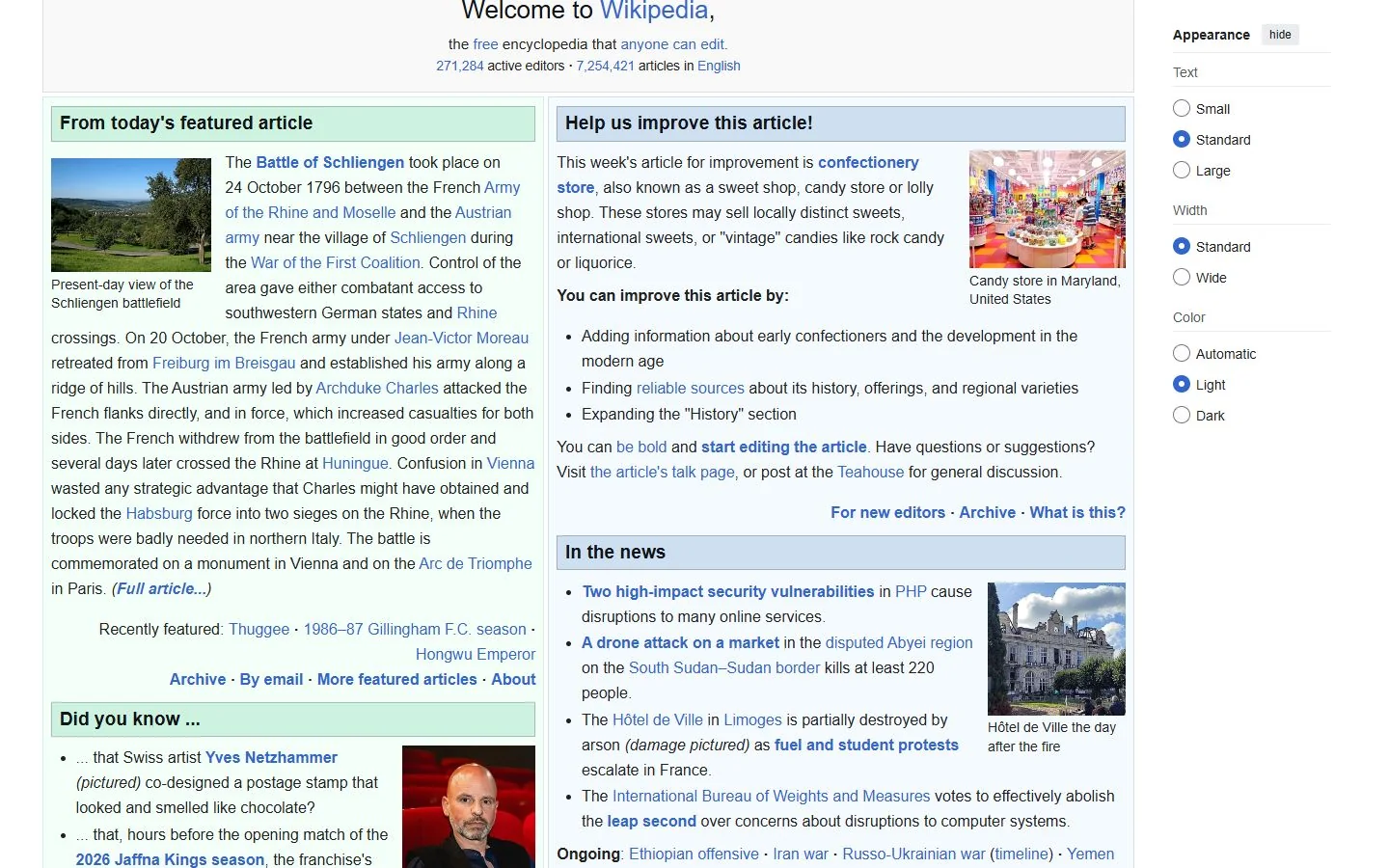Open Two high-impact security vulnerabilities news link
This screenshot has height=868, width=1389.
click(728, 591)
